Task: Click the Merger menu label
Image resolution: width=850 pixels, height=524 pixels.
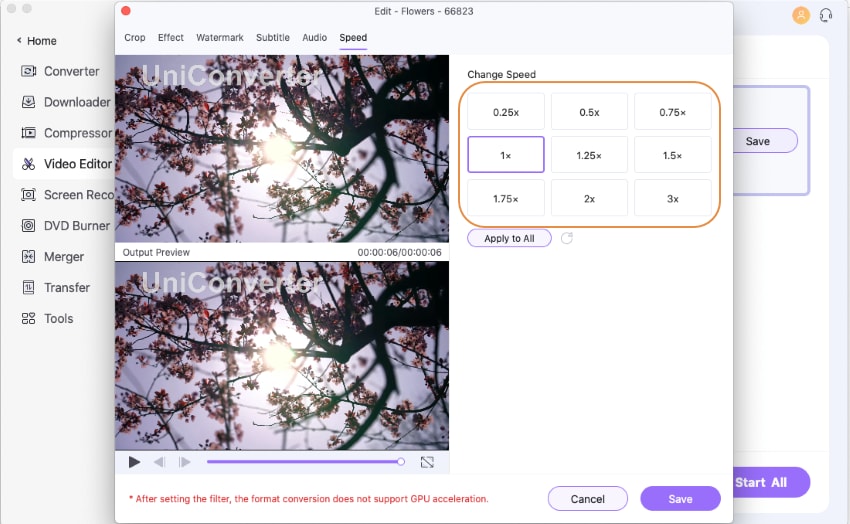Action: tap(64, 256)
